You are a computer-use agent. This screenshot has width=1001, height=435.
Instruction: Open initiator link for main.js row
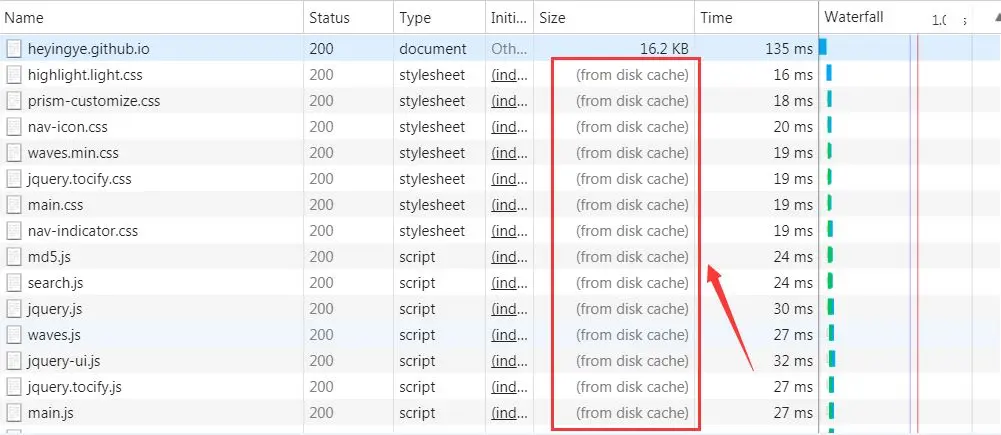coord(509,413)
